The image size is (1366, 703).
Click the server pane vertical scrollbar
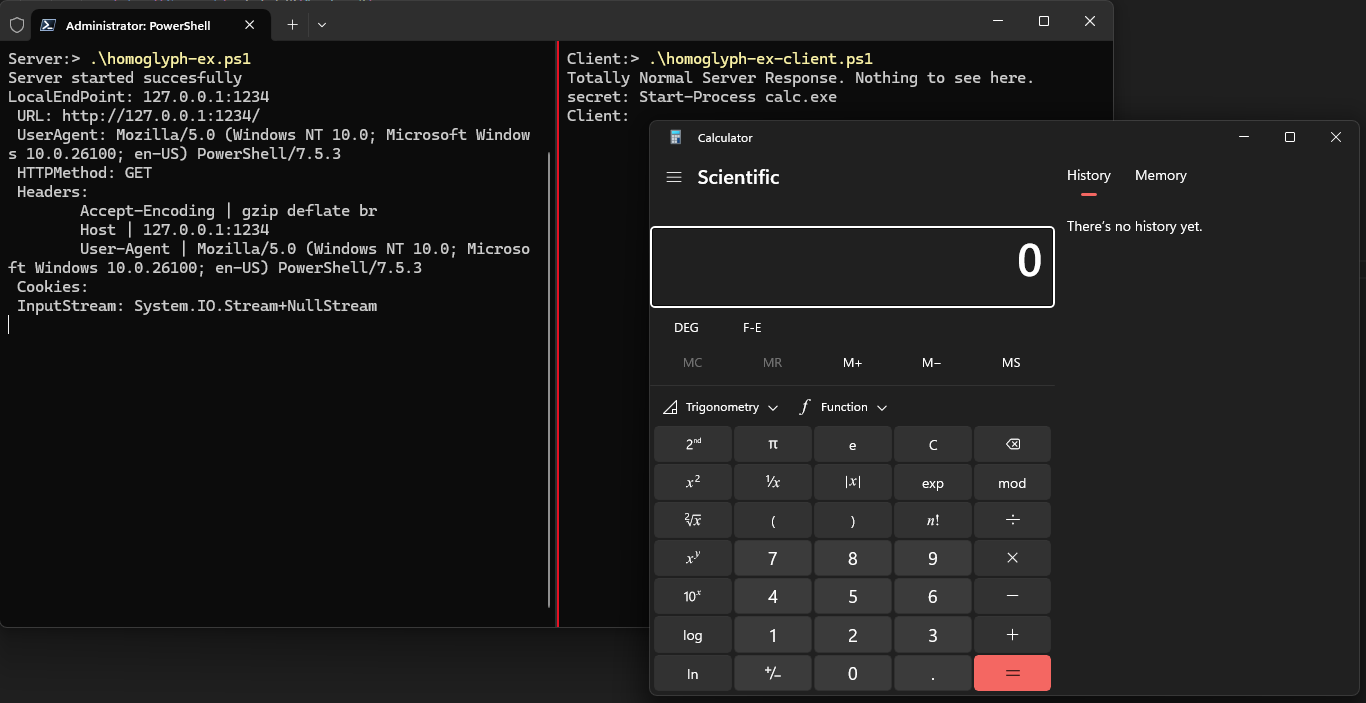[549, 378]
